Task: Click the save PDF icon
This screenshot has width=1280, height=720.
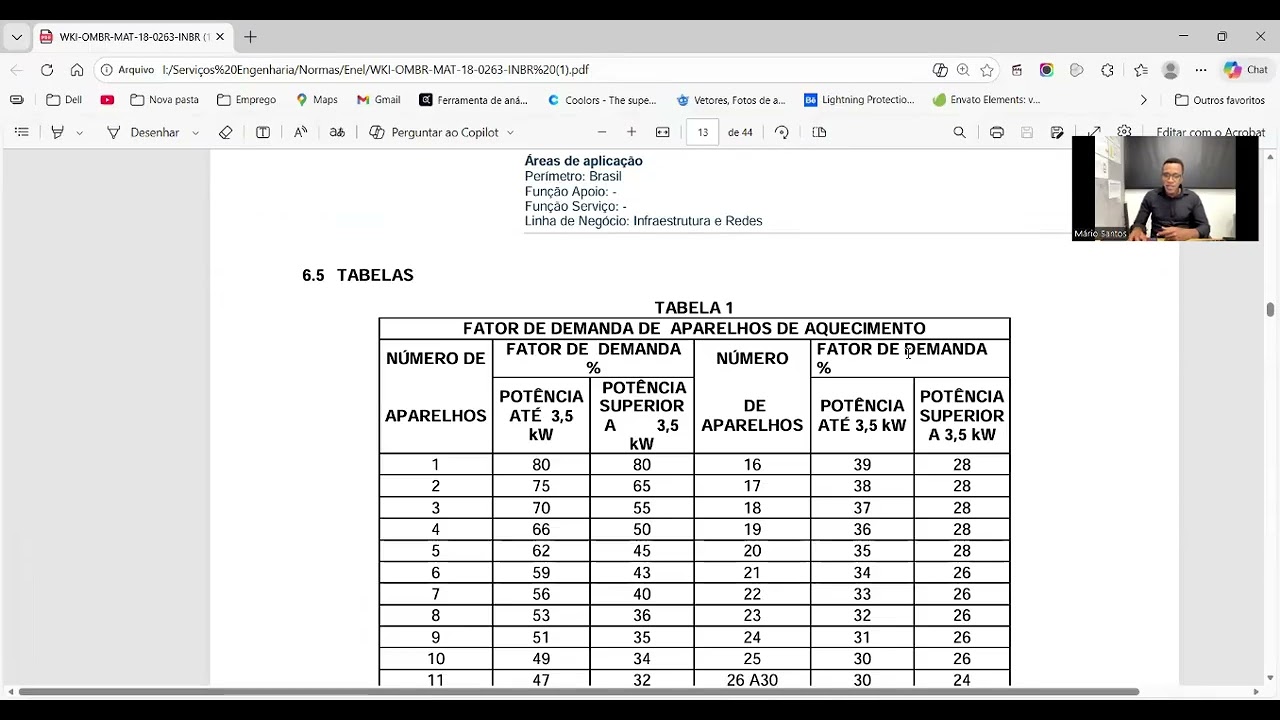Action: (x=1026, y=132)
